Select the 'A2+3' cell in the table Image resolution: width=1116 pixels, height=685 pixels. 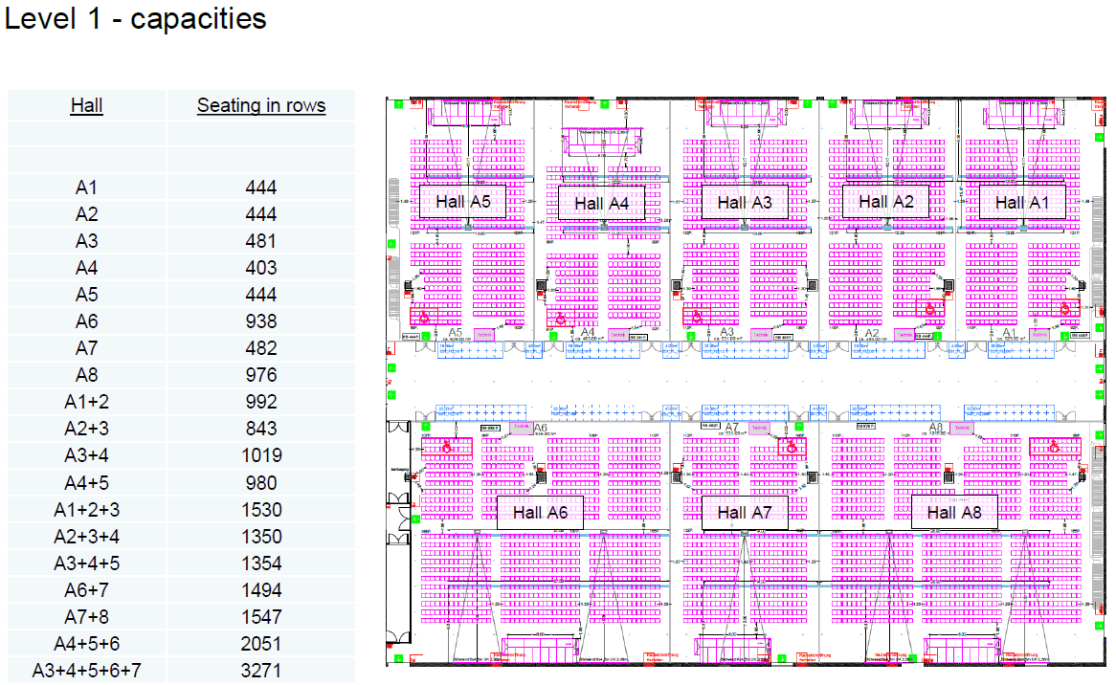[x=87, y=429]
